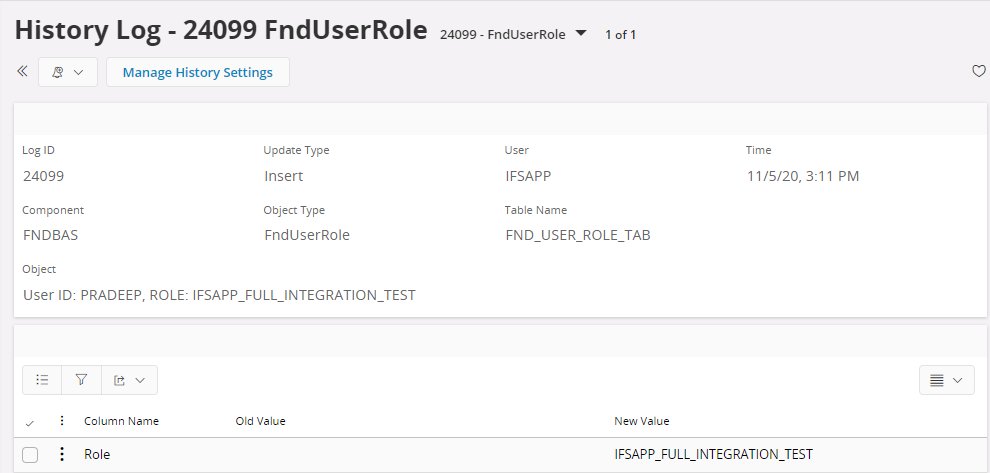The image size is (990, 473).
Task: Toggle select-all checkmark in table header
Action: point(29,422)
